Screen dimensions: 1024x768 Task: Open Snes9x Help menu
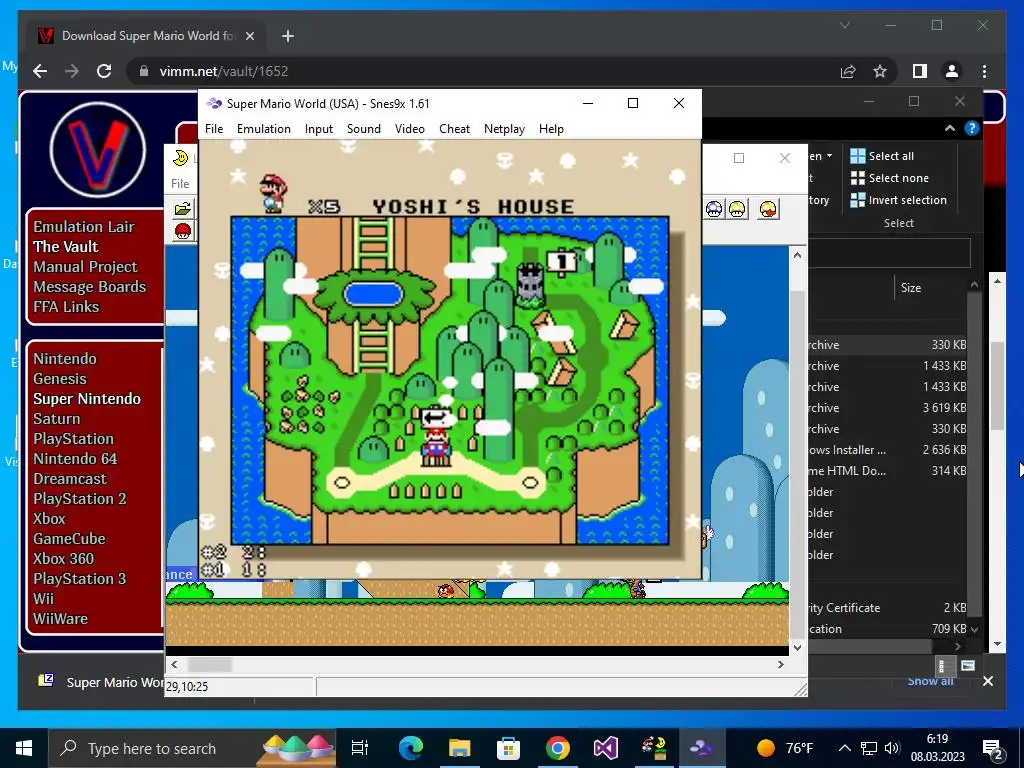(x=551, y=129)
